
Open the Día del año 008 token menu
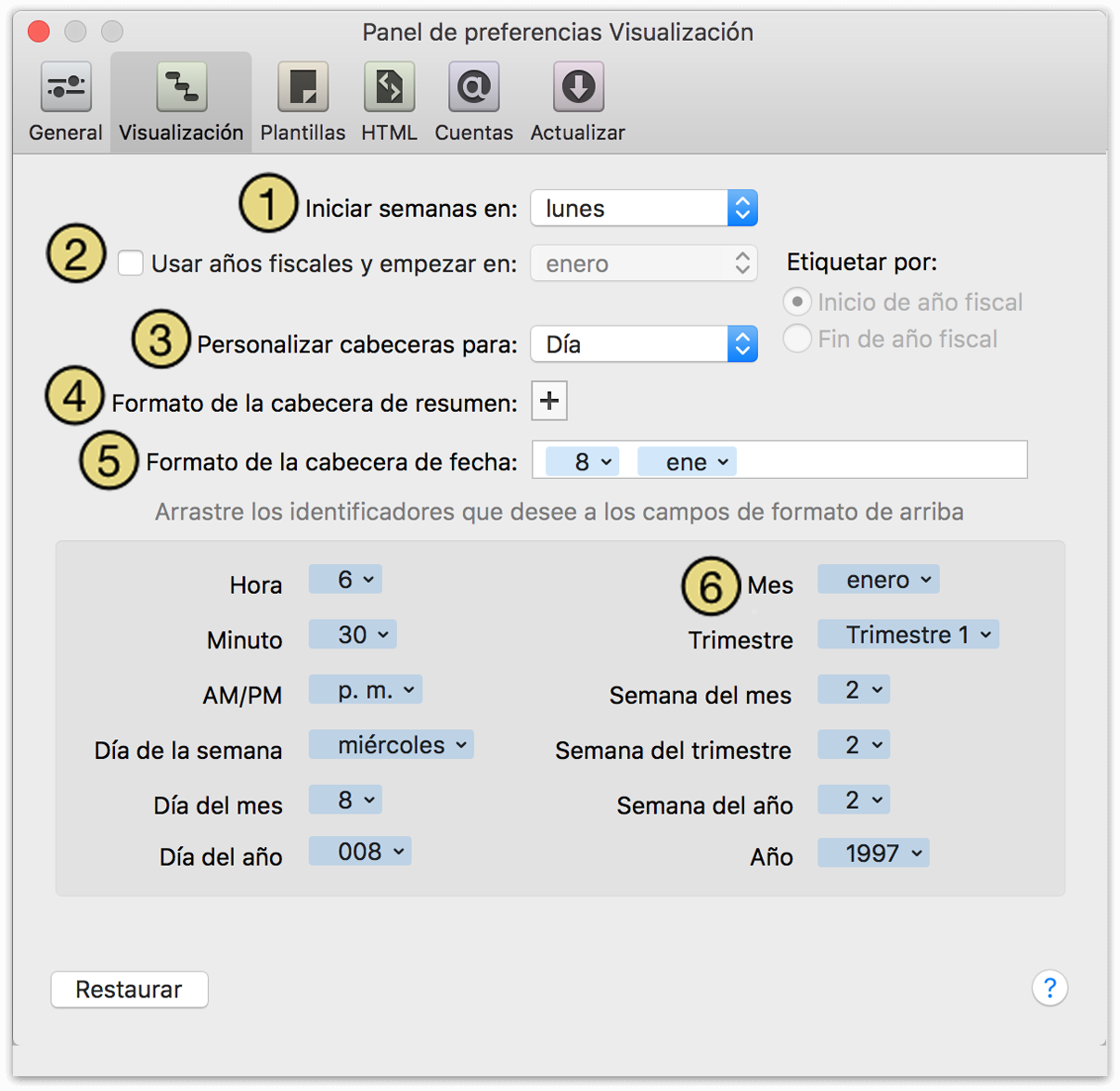pyautogui.click(x=360, y=851)
